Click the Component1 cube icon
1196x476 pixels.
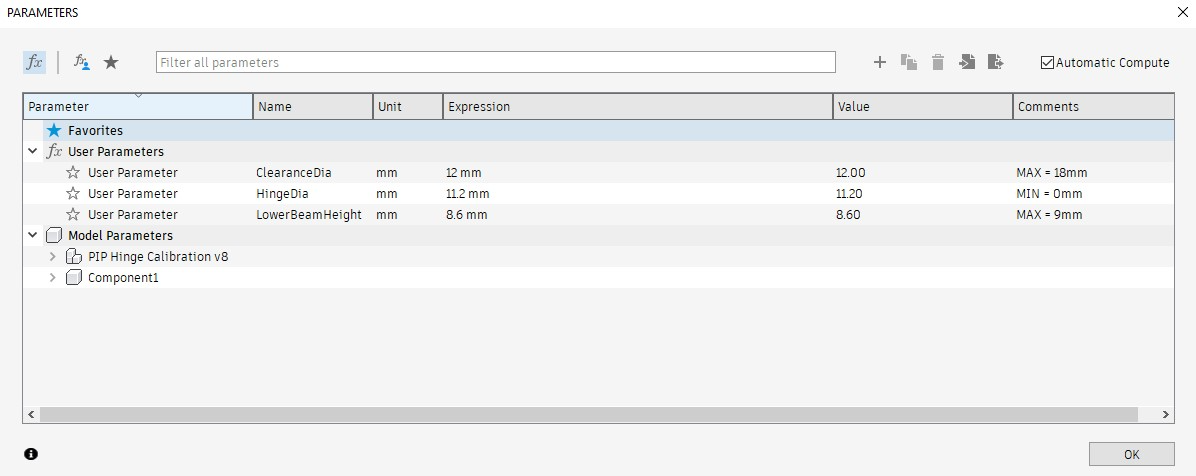[x=74, y=278]
